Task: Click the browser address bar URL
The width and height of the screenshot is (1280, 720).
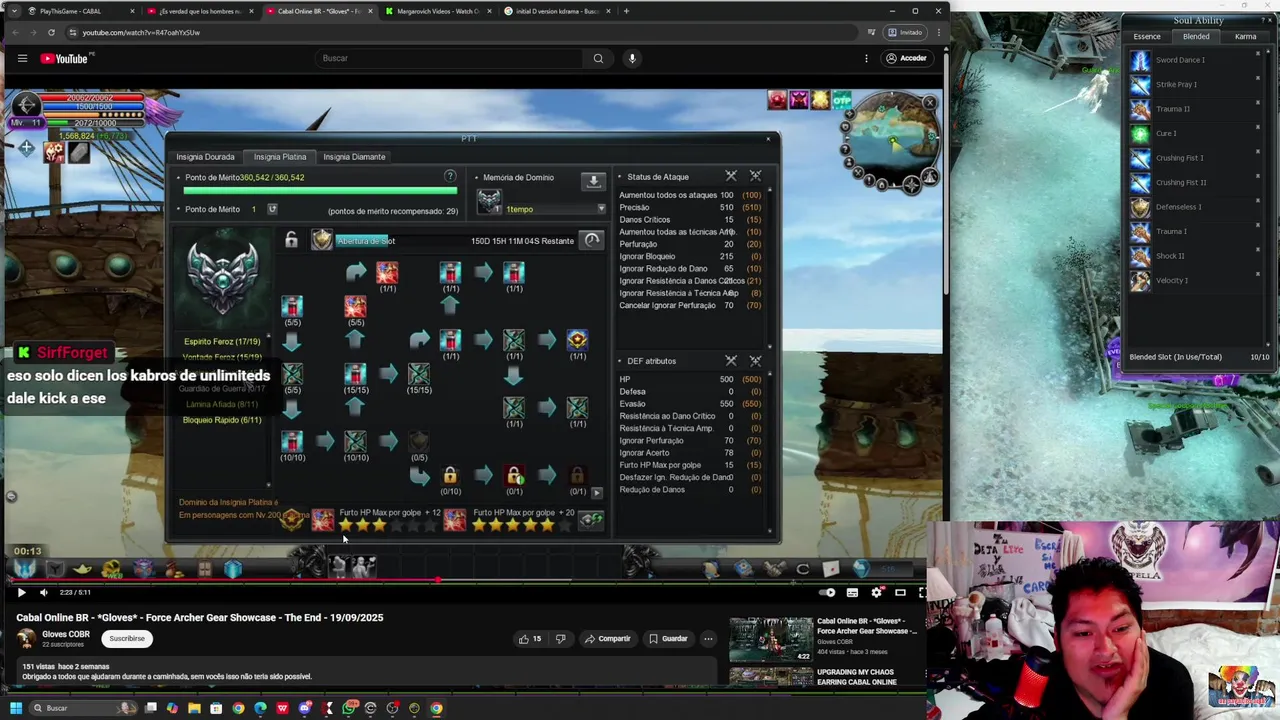Action: point(141,32)
